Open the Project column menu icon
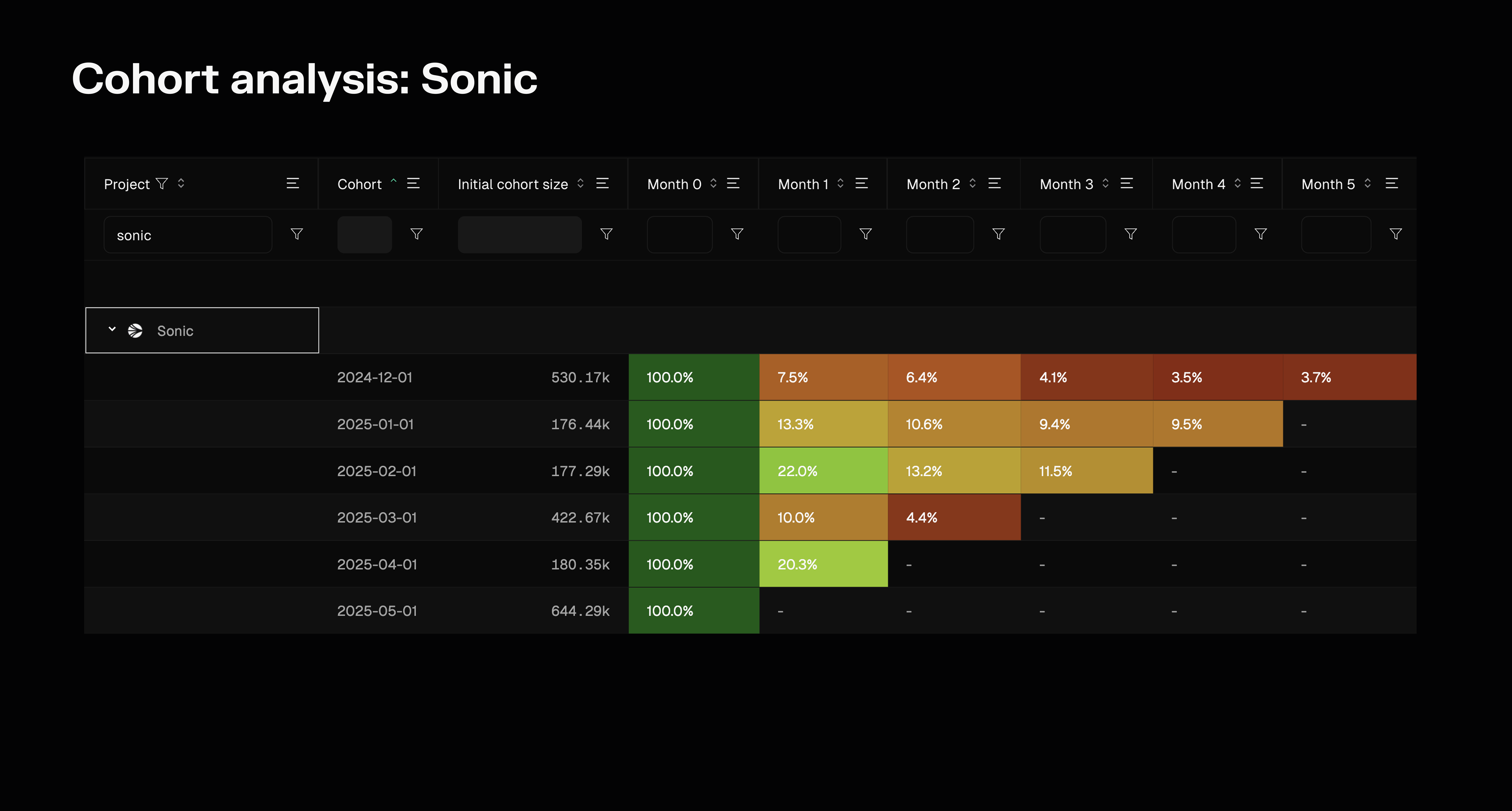The image size is (1512, 811). [292, 184]
